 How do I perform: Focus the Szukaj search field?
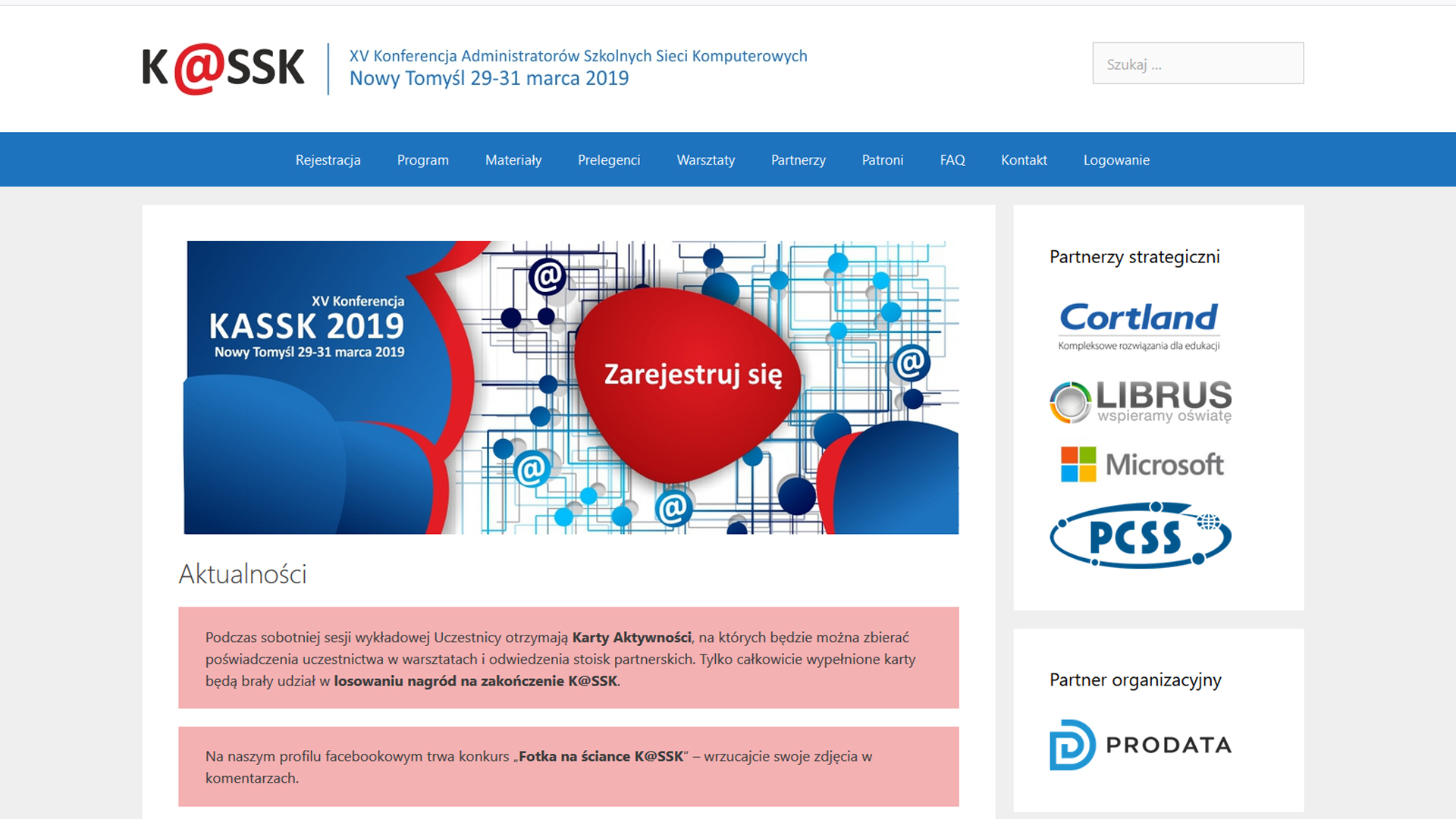[1197, 64]
